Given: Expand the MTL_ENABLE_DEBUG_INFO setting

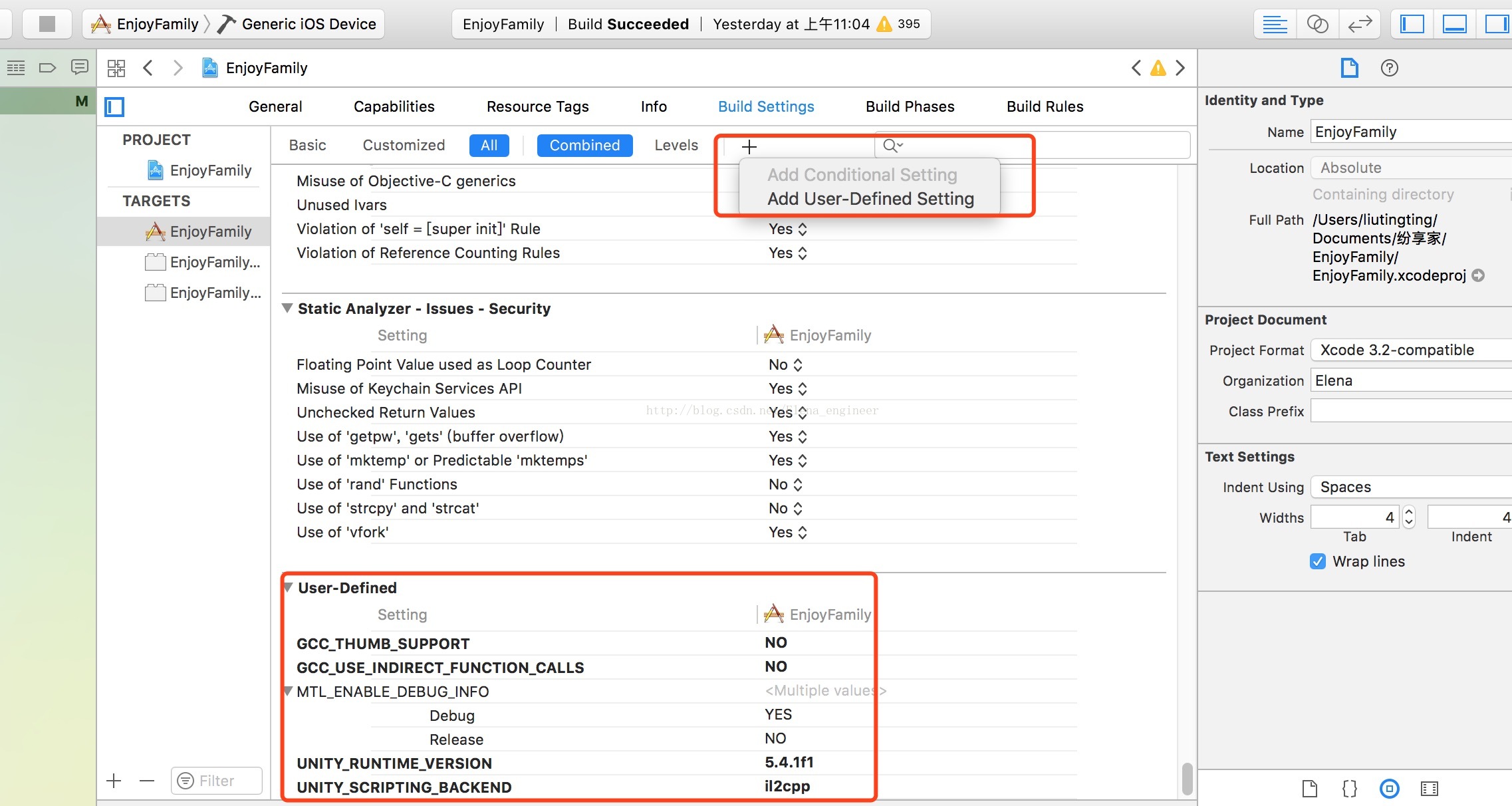Looking at the screenshot, I should [289, 691].
